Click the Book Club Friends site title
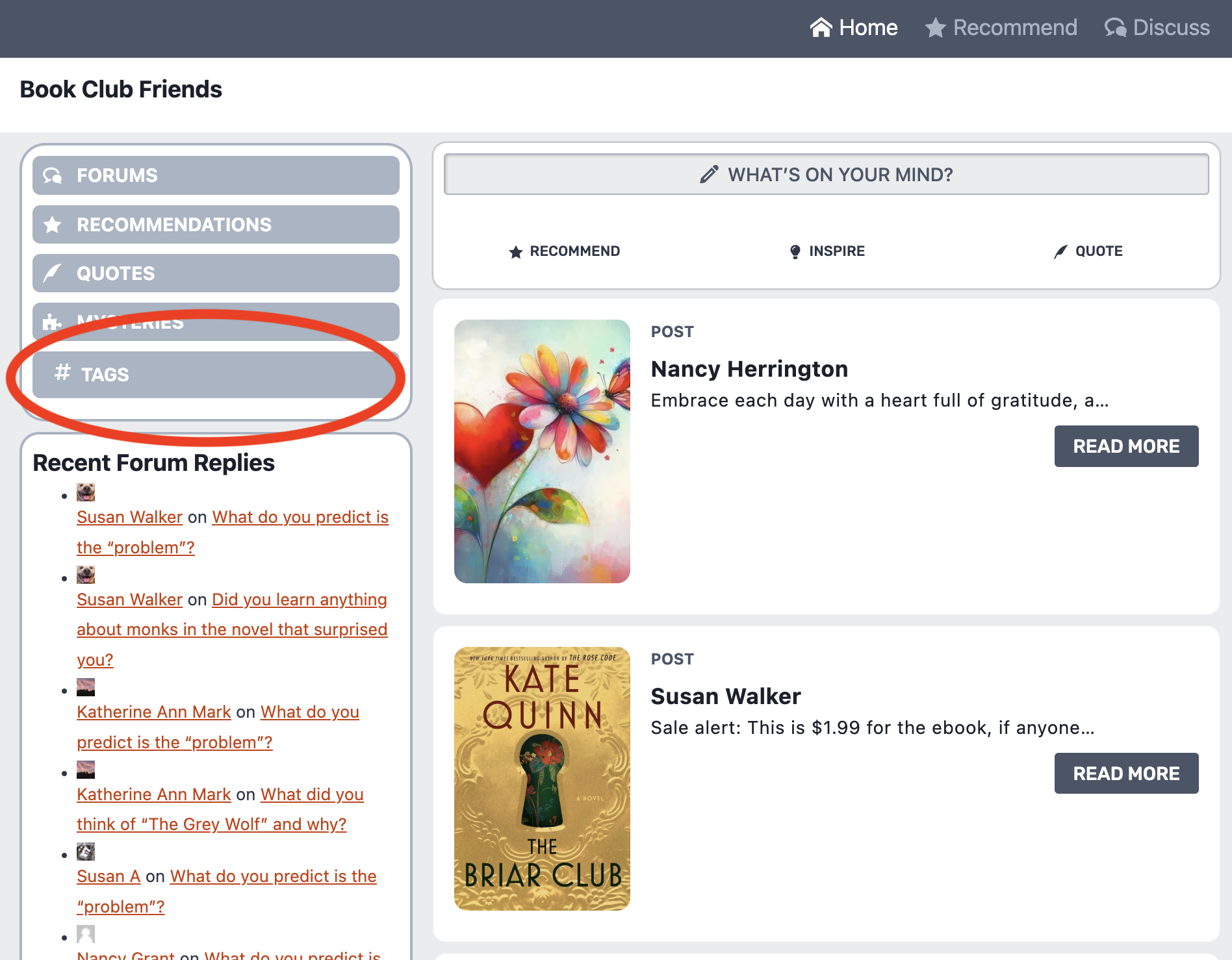Image resolution: width=1232 pixels, height=960 pixels. click(x=121, y=90)
